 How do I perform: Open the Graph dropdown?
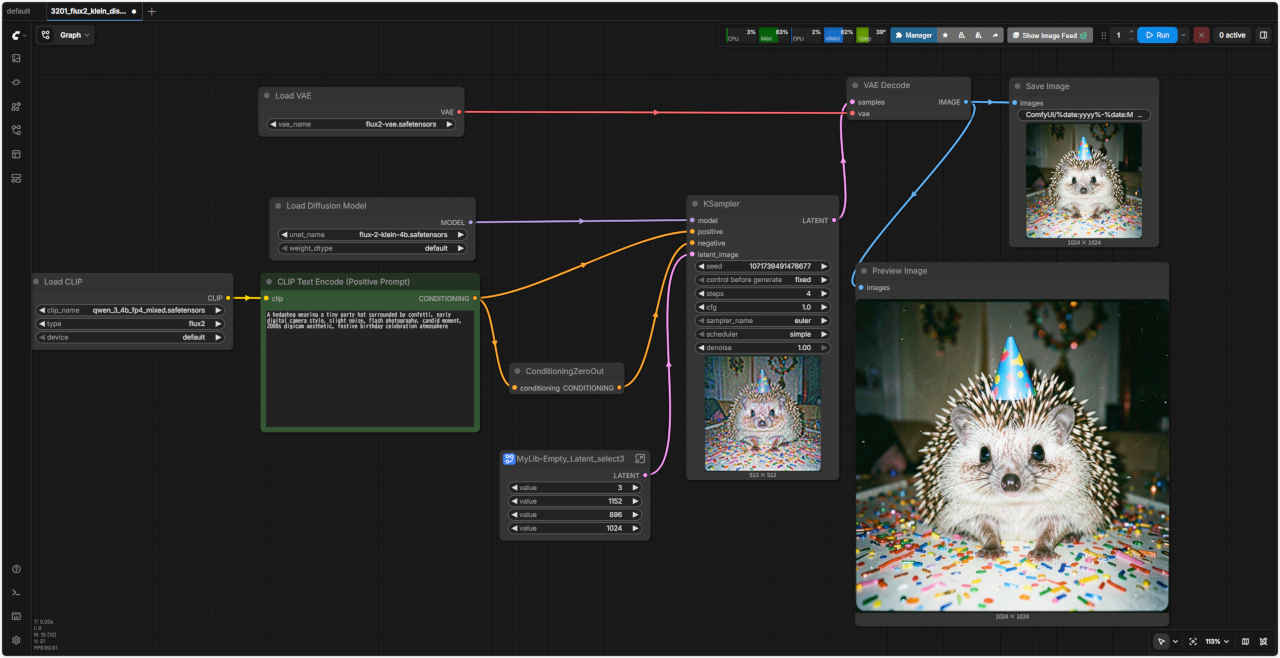pos(66,35)
